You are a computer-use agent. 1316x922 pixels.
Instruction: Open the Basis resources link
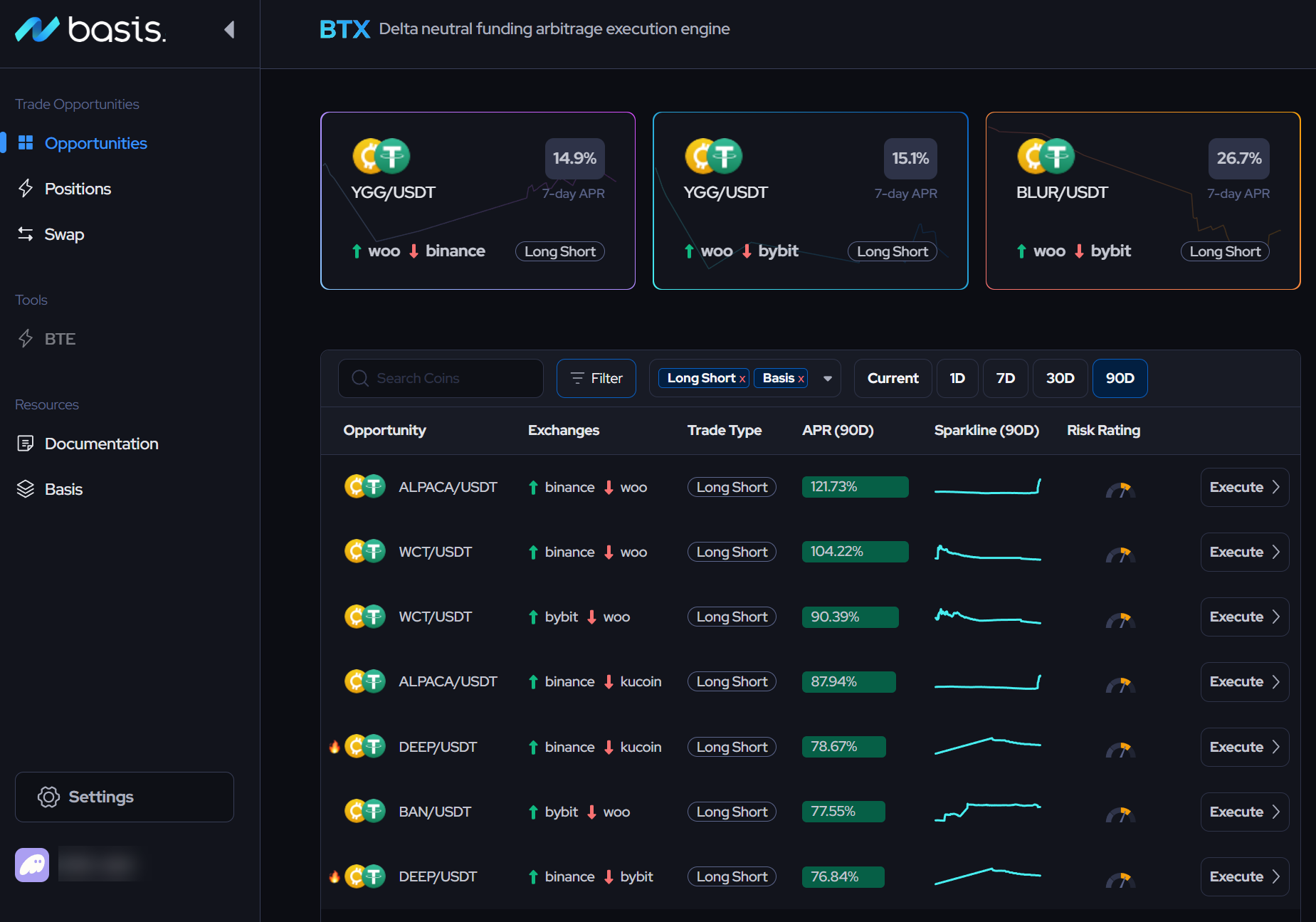tap(63, 489)
